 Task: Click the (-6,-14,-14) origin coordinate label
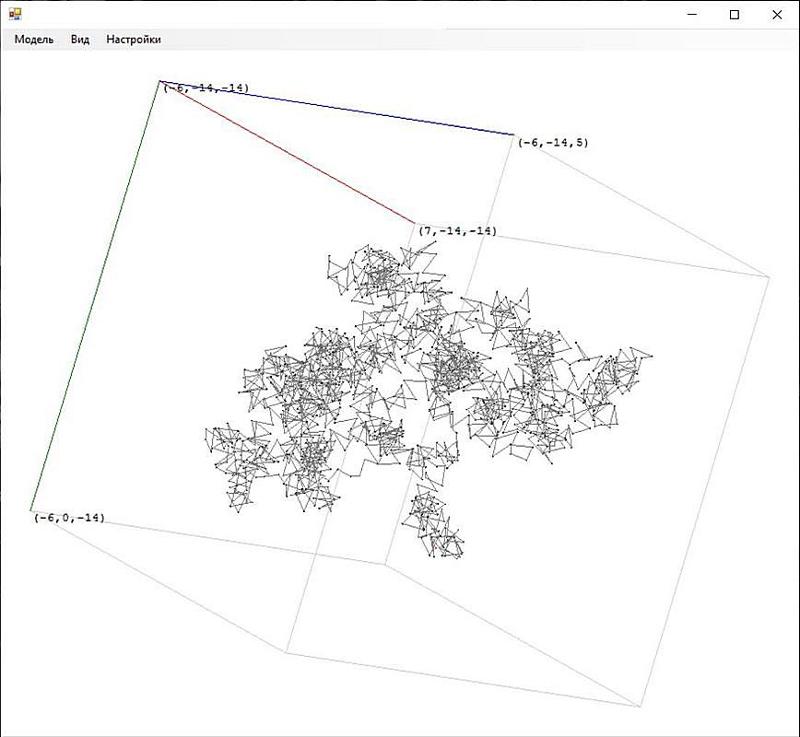coord(206,88)
